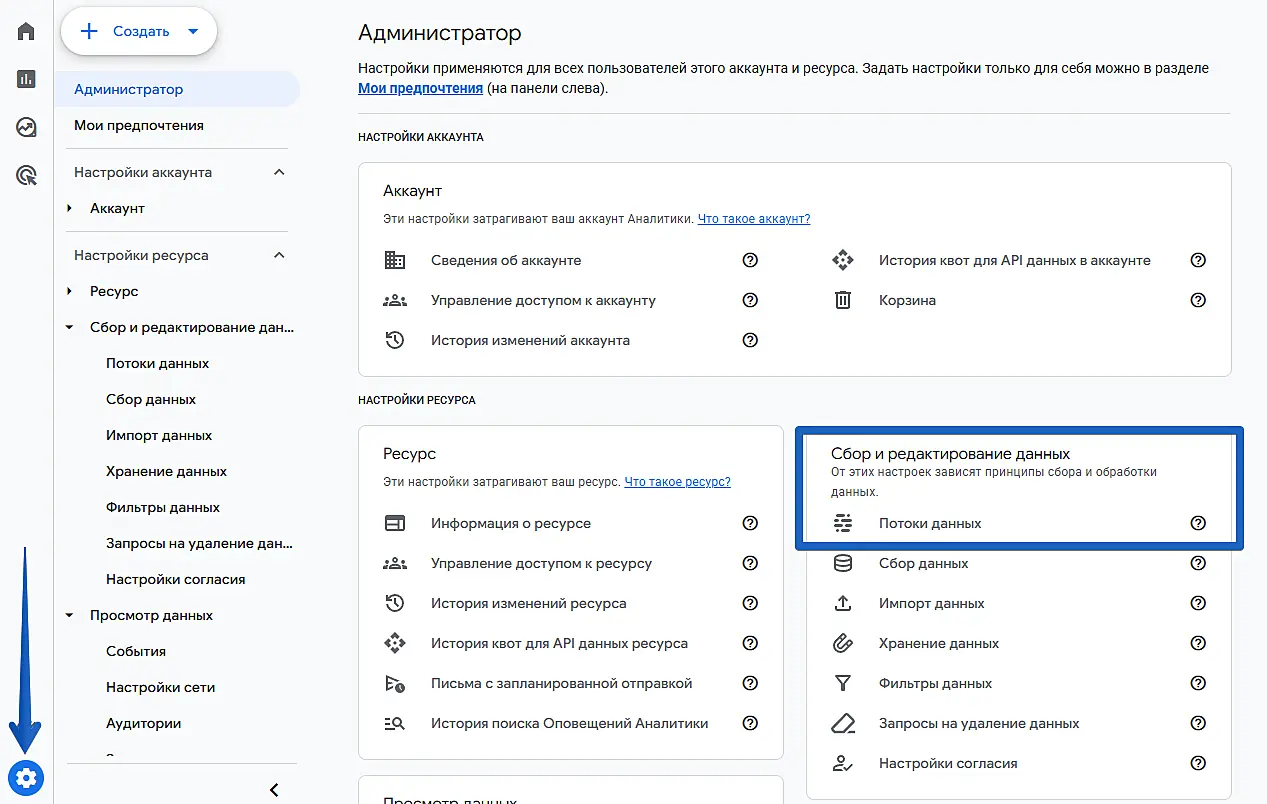Image resolution: width=1267 pixels, height=804 pixels.
Task: Open История квот для API данных ресурса
Action: (559, 643)
